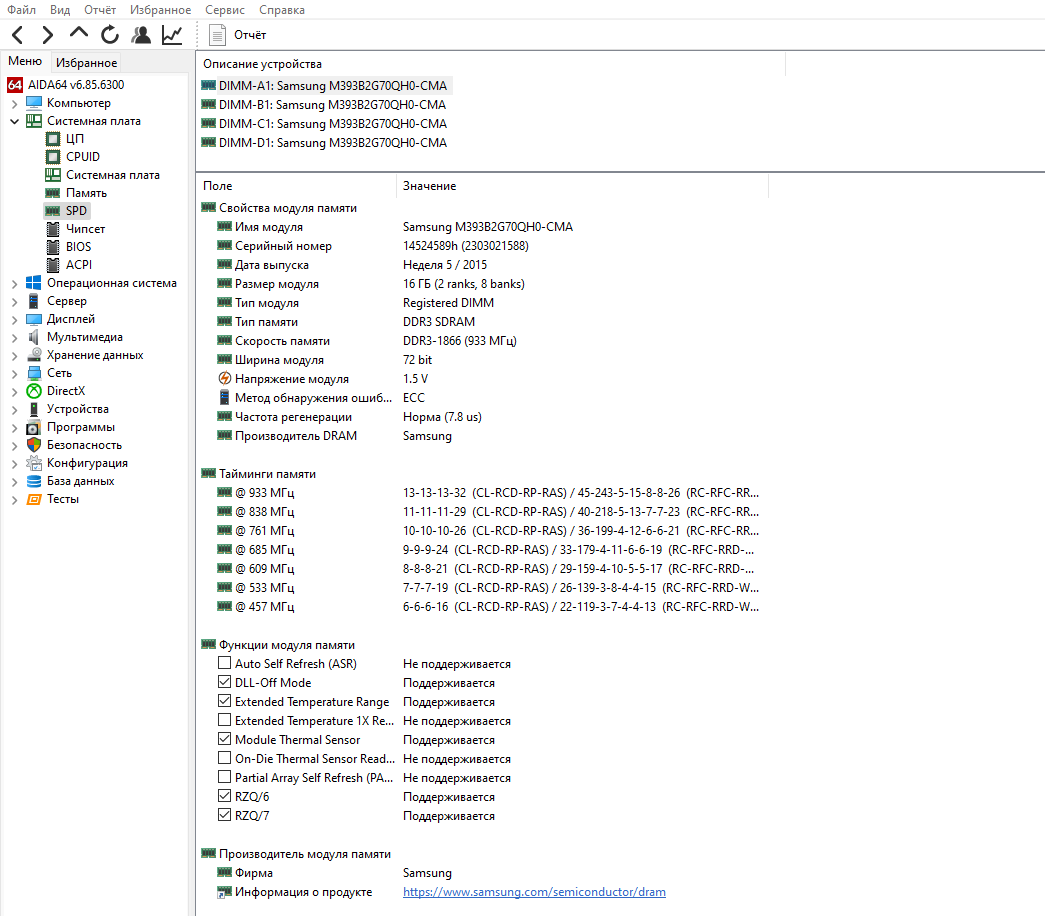Select the DIMM-D1 Samsung module row

pyautogui.click(x=324, y=143)
